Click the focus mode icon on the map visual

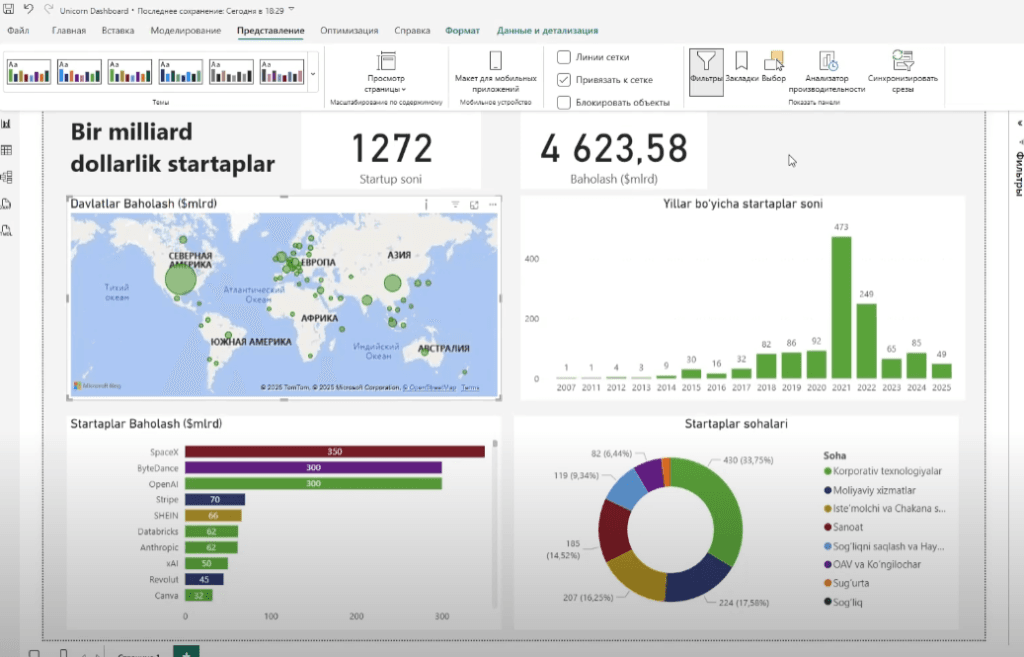(x=474, y=204)
